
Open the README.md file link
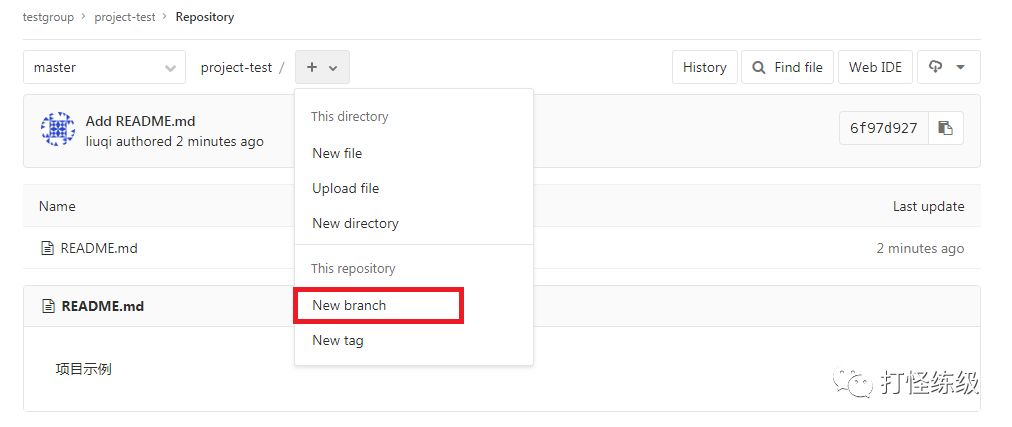pyautogui.click(x=99, y=248)
